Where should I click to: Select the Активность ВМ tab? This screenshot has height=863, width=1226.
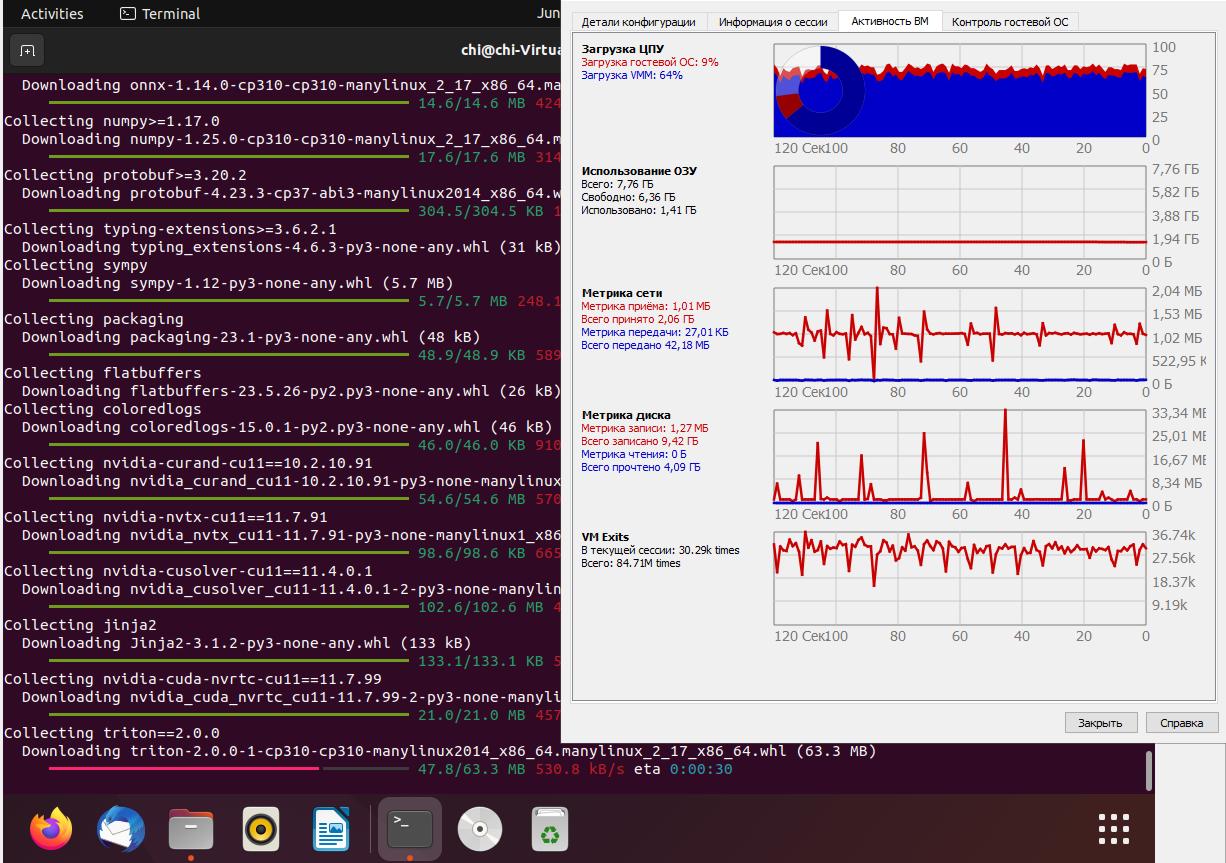[x=889, y=22]
